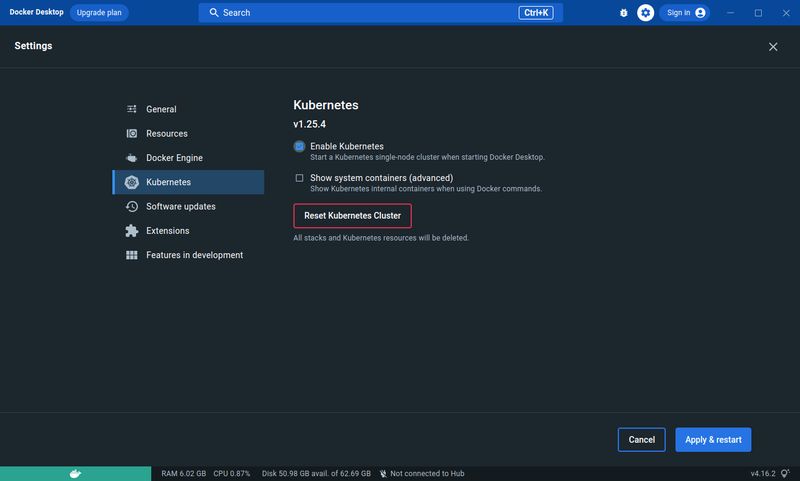The image size is (800, 481).
Task: Click the Extensions puzzle piece icon
Action: [x=131, y=231]
